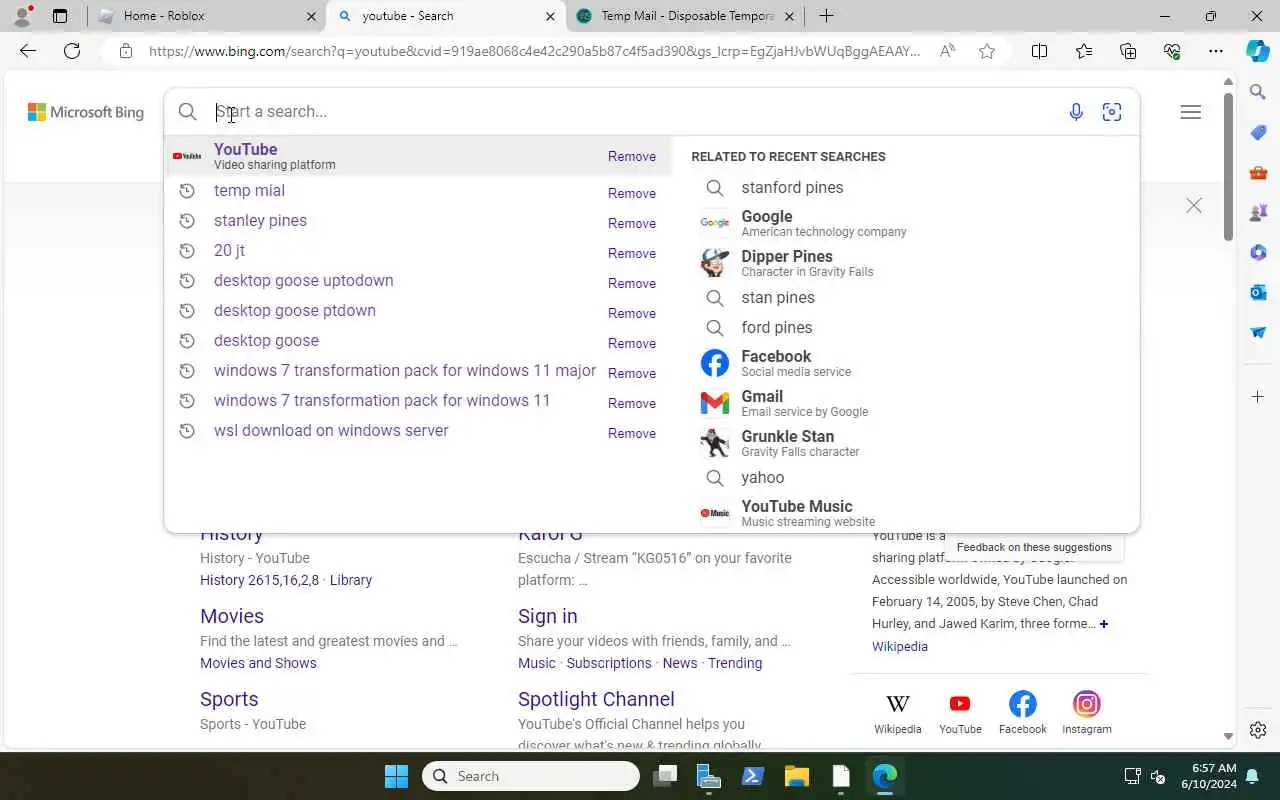Close the panel with X button
The height and width of the screenshot is (800, 1280).
click(1194, 206)
